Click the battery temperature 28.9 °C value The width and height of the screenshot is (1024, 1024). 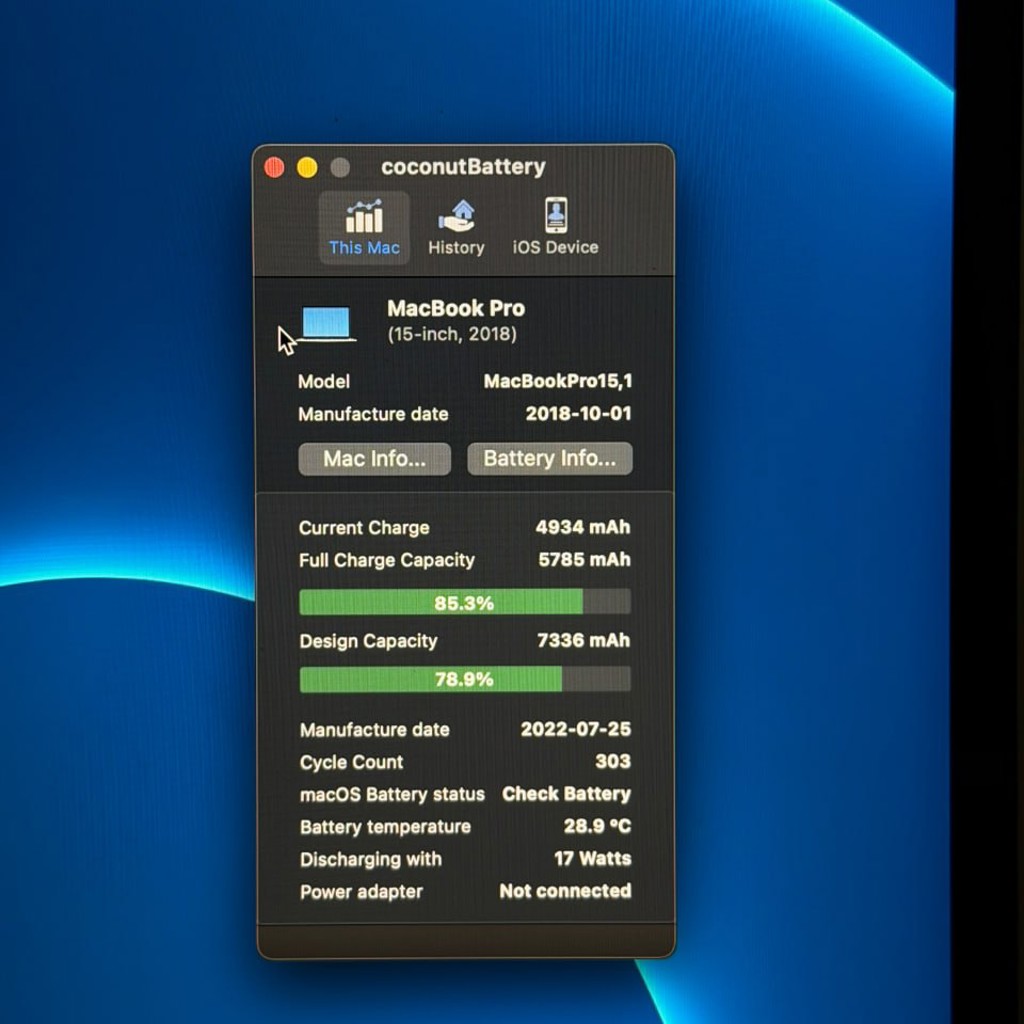(597, 826)
